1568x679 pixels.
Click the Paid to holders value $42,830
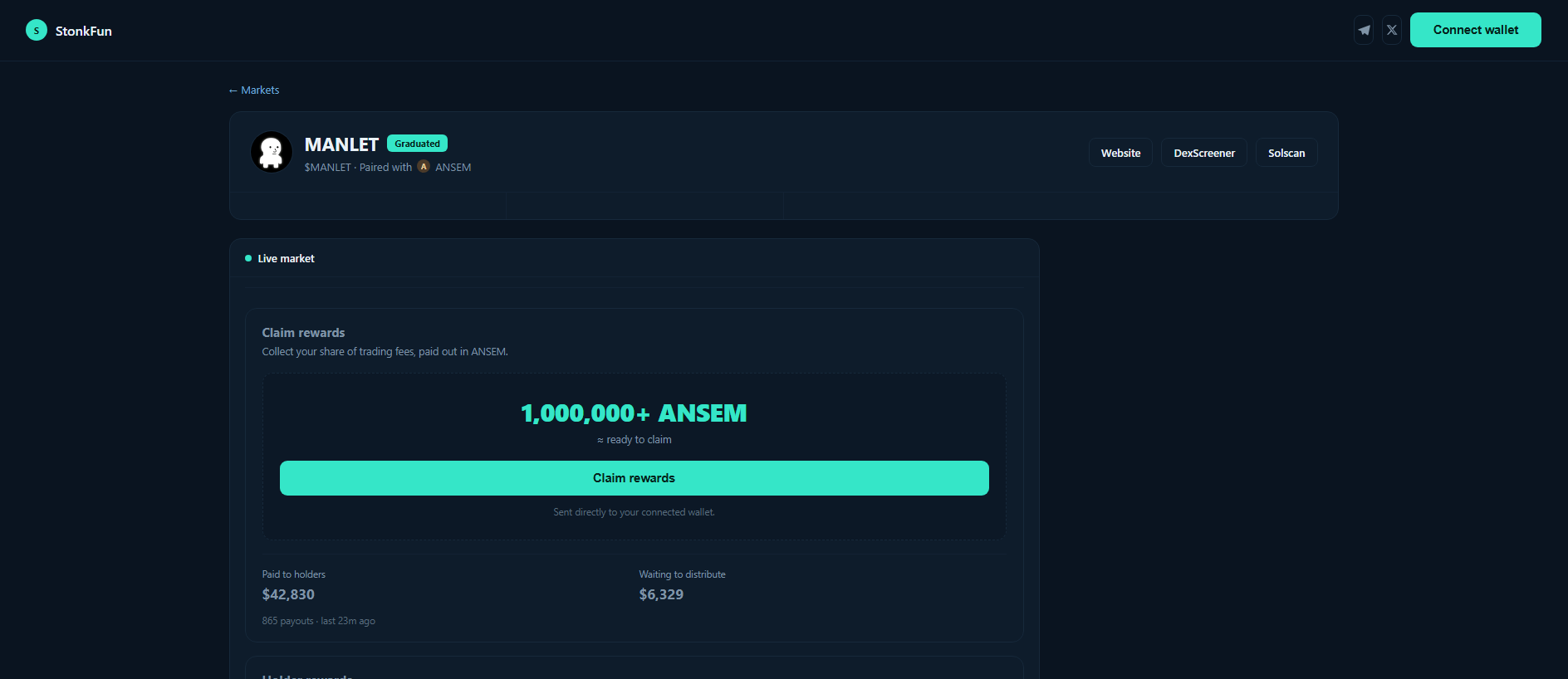288,594
